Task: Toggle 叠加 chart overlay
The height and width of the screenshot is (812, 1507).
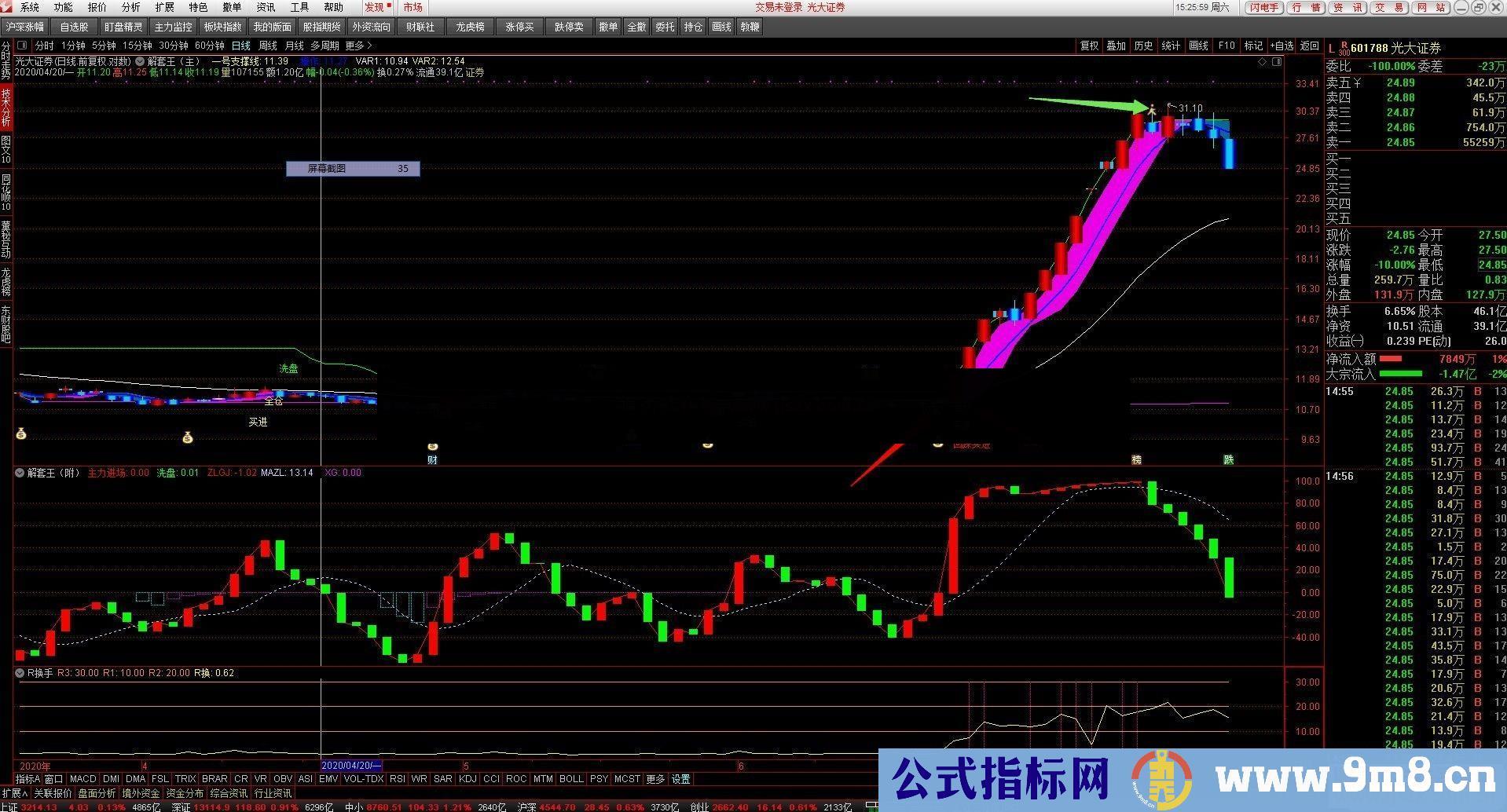Action: pos(1116,46)
